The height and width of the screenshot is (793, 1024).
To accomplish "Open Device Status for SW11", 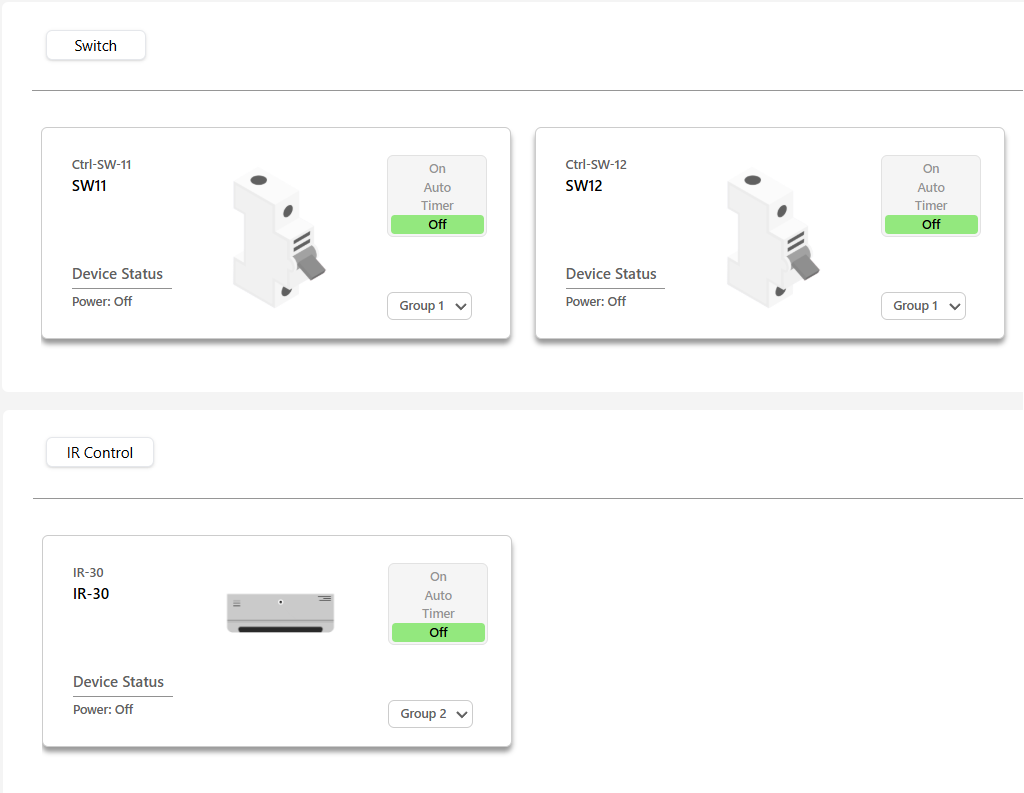I will 117,274.
